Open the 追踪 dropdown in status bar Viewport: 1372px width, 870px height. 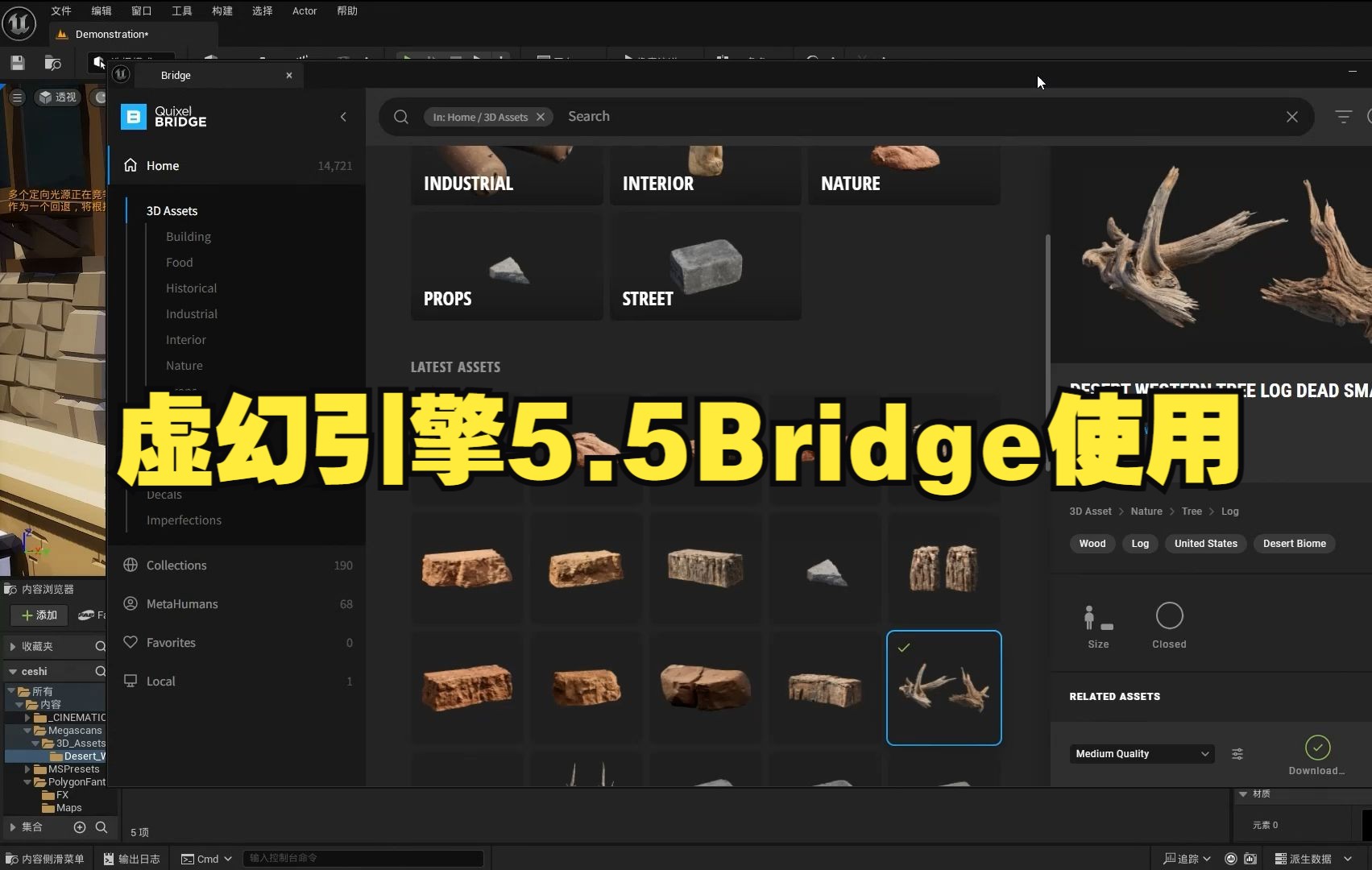[x=1188, y=859]
